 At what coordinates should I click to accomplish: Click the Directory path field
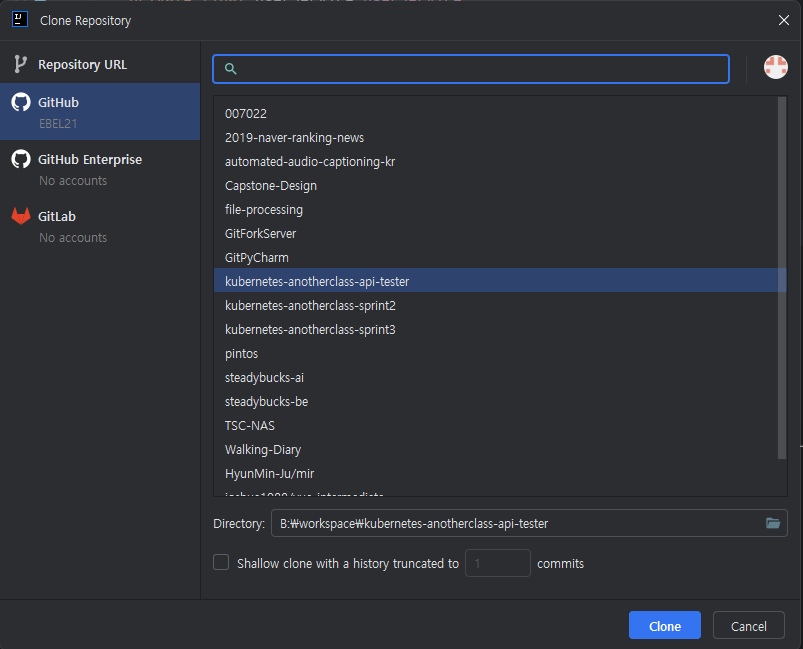(x=529, y=523)
